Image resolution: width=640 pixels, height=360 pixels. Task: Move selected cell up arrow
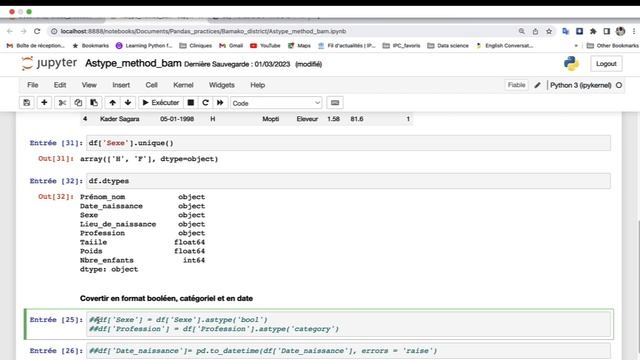click(112, 103)
